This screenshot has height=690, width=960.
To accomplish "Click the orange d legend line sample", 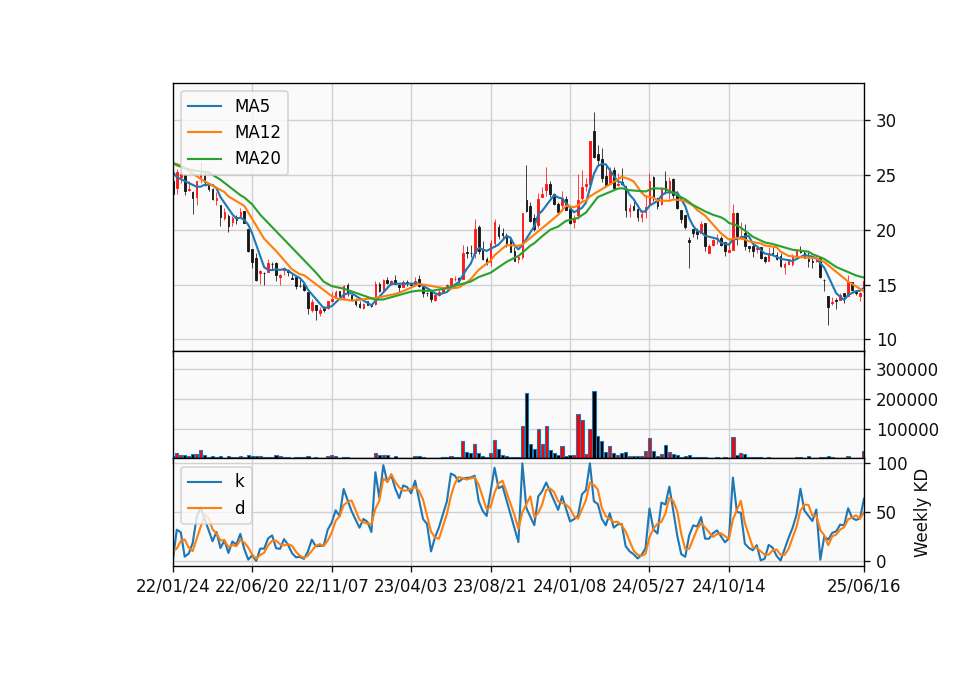I will (x=204, y=508).
